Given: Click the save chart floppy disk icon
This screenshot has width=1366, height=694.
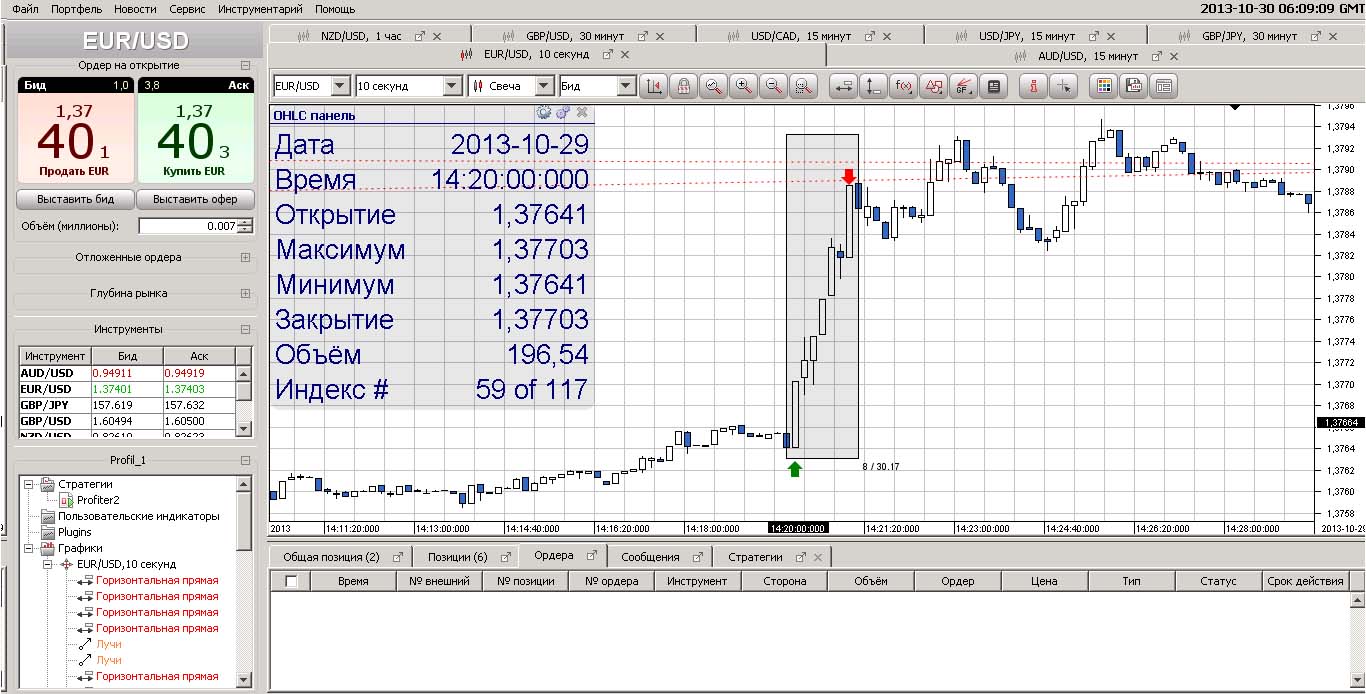Looking at the screenshot, I should coord(1133,86).
